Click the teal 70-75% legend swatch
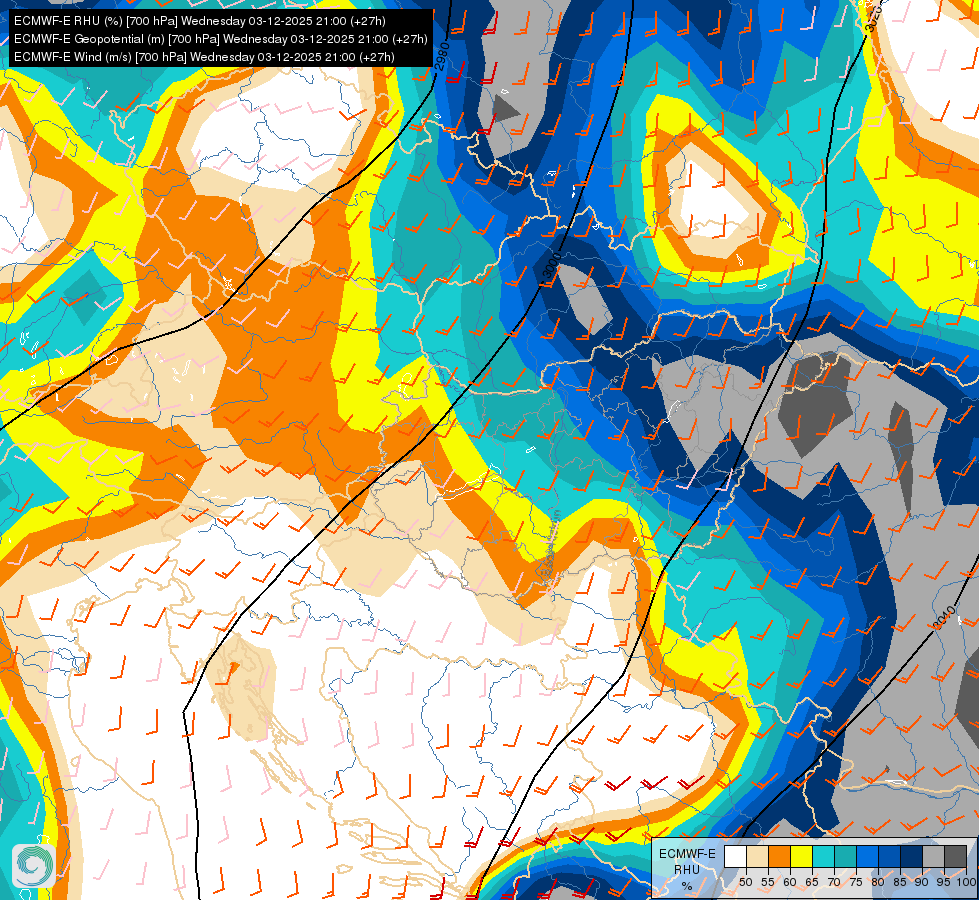Image resolution: width=979 pixels, height=900 pixels. 845,856
